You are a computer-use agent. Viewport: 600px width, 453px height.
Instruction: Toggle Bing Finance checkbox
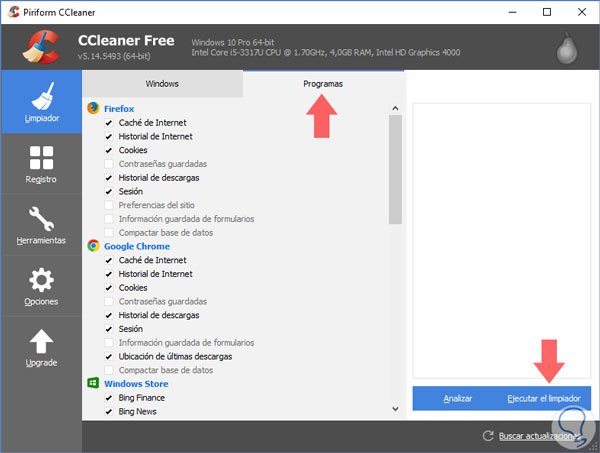pos(108,398)
